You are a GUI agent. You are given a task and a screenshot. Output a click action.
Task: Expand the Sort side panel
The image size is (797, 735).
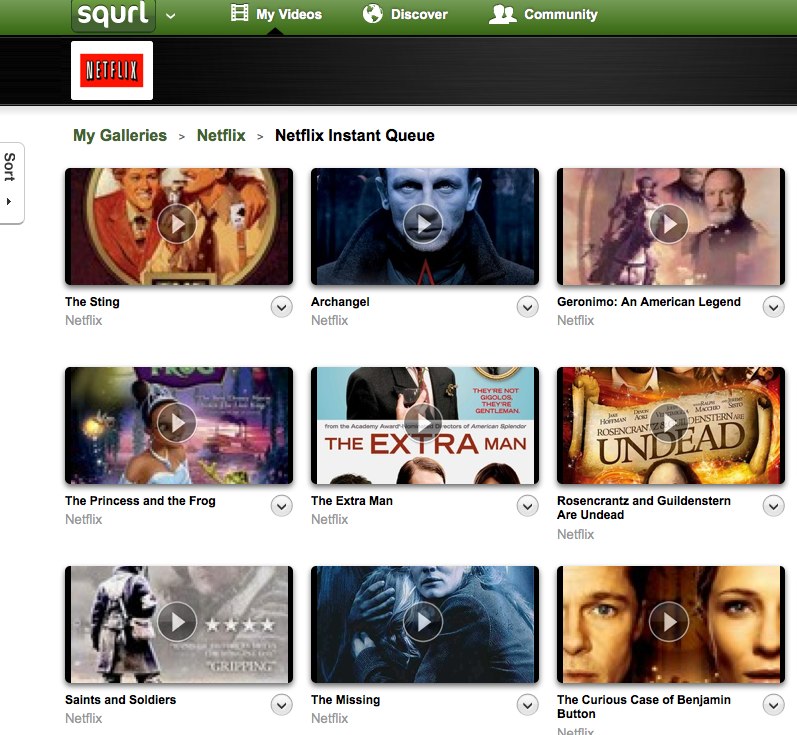(10, 182)
